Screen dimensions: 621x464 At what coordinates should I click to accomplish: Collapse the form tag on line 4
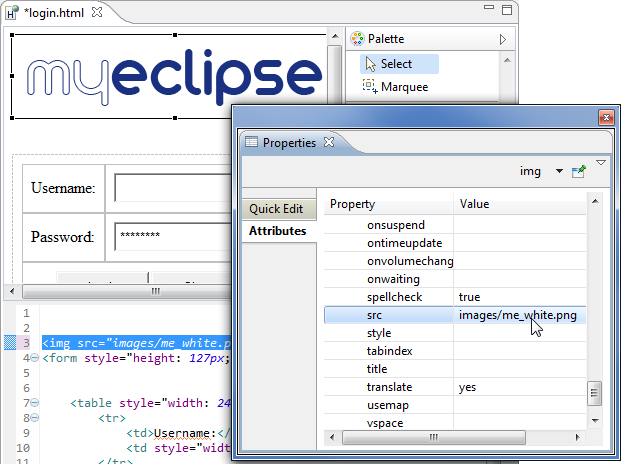click(x=34, y=358)
